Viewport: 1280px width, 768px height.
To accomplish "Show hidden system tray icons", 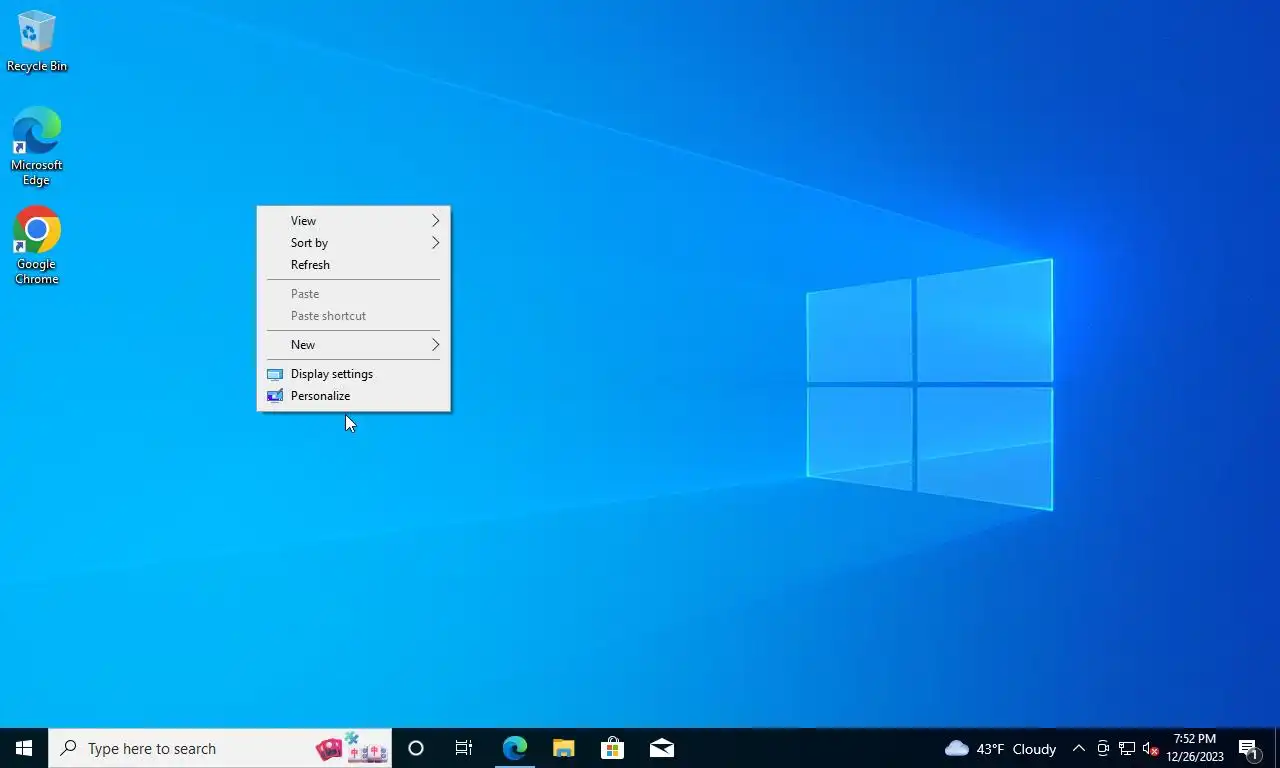I will click(1079, 748).
